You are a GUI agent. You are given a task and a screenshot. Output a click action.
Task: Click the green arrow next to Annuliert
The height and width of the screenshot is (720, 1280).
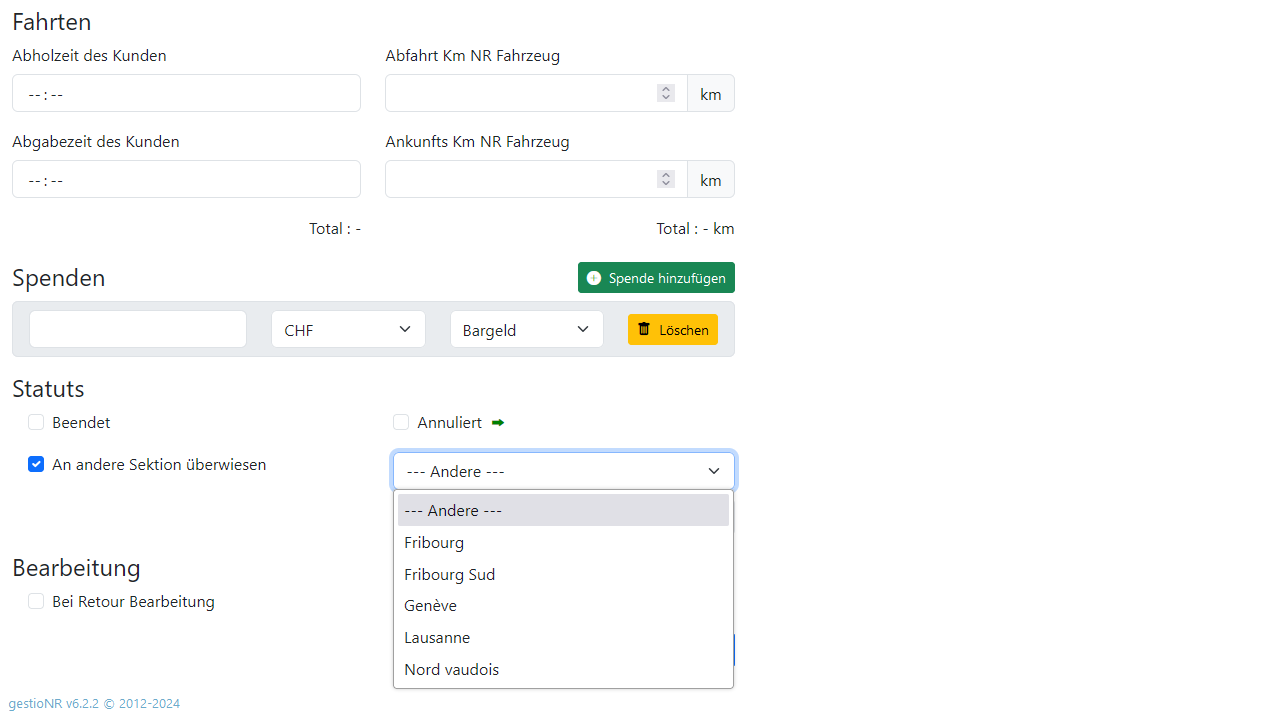click(498, 423)
